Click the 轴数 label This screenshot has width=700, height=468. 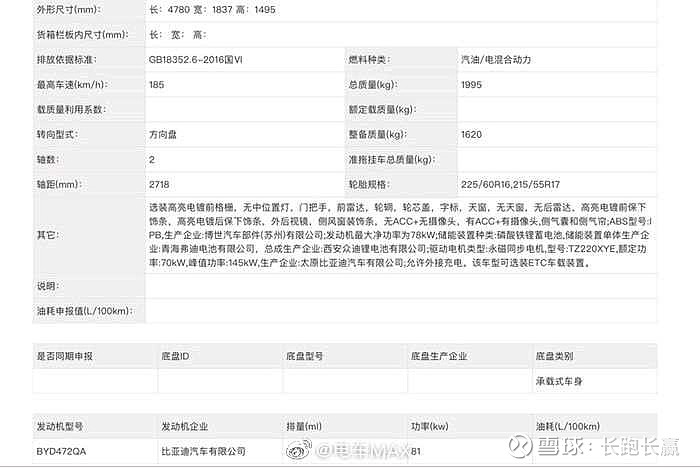(48, 159)
